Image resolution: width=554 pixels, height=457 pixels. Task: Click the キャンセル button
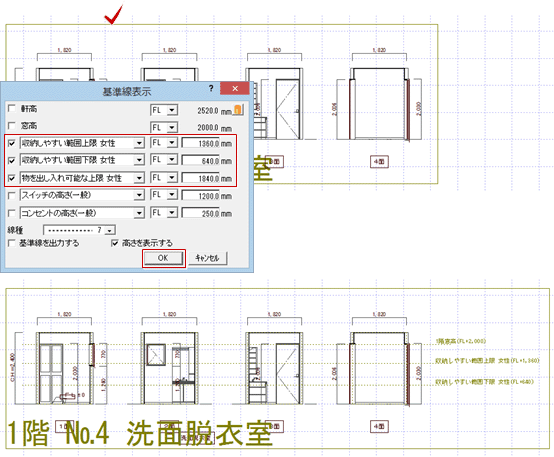207,258
